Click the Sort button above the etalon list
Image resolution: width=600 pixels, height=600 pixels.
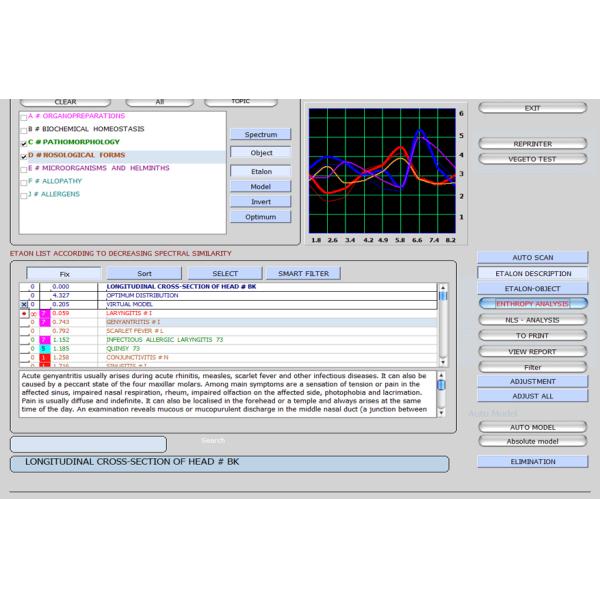click(x=144, y=272)
